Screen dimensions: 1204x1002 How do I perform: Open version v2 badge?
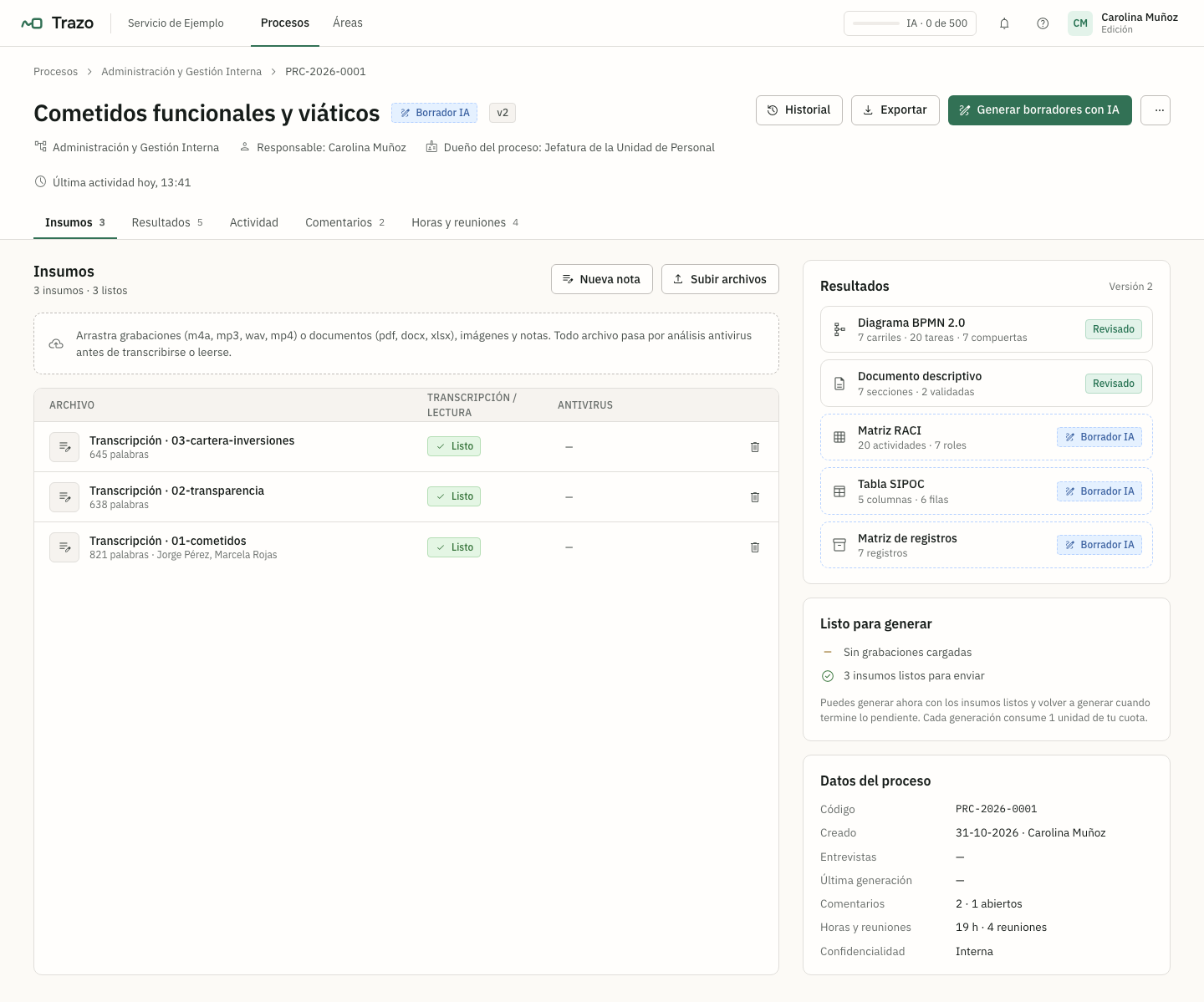pyautogui.click(x=503, y=113)
